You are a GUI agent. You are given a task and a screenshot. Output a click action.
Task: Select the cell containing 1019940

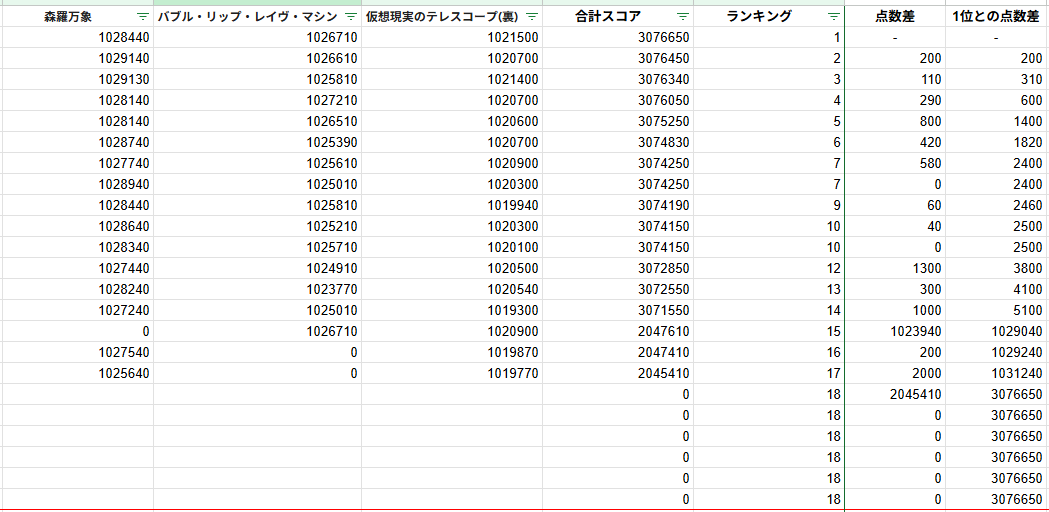[x=452, y=205]
